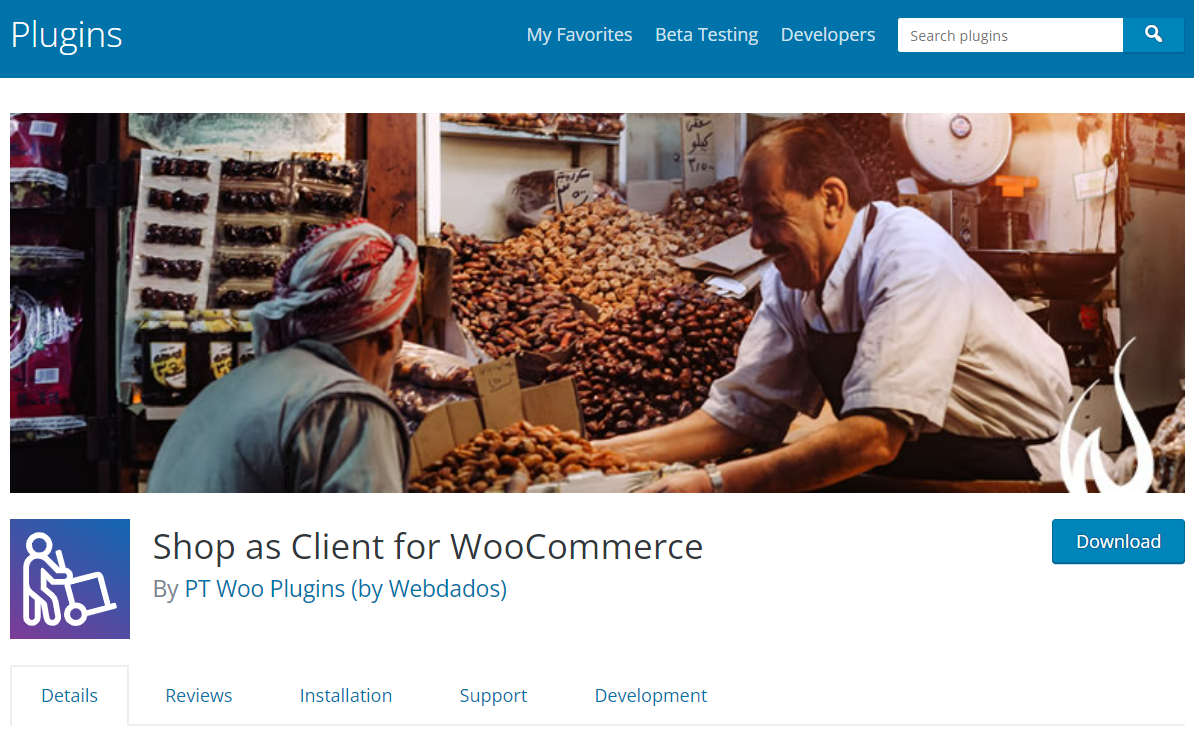
Task: Click the Shop as Client plugin icon
Action: click(70, 579)
